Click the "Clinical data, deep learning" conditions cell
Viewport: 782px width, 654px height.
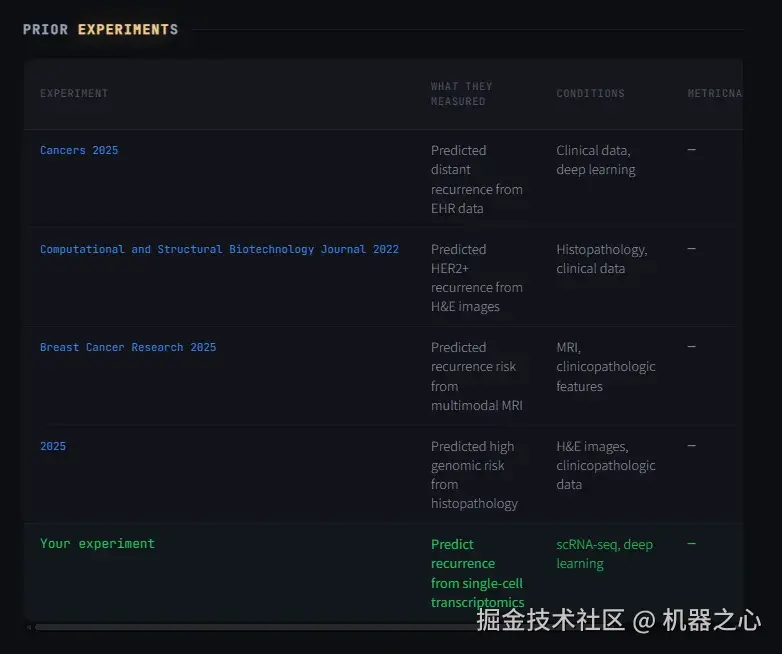coord(596,160)
